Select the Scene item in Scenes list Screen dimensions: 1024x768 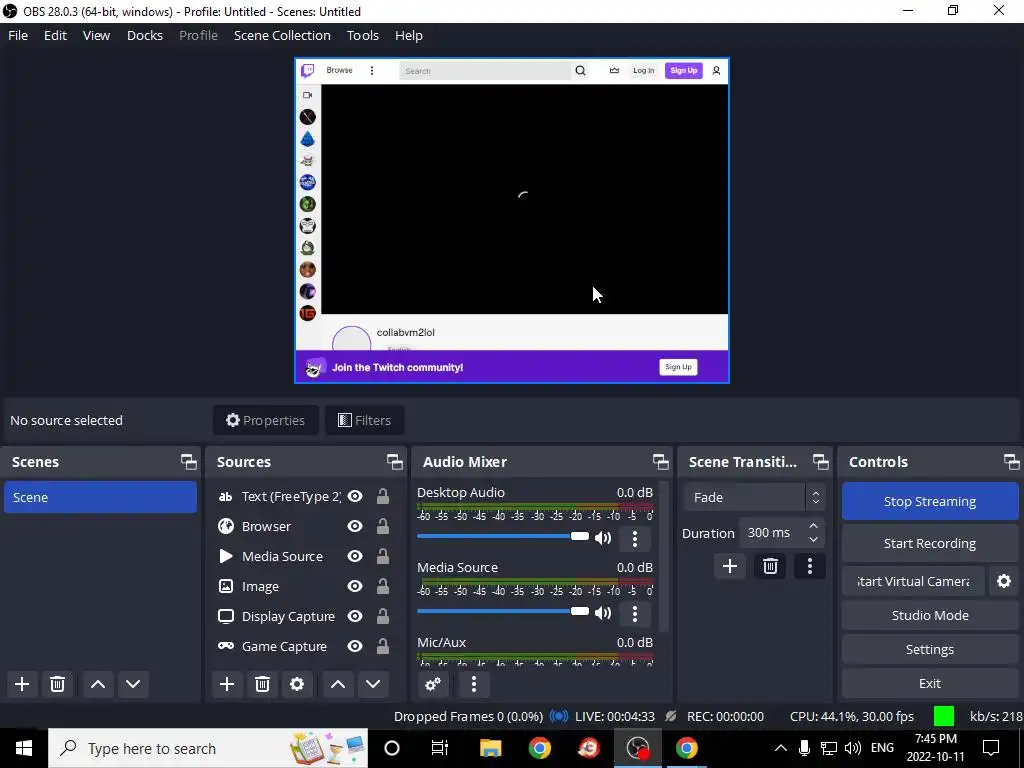pos(101,498)
